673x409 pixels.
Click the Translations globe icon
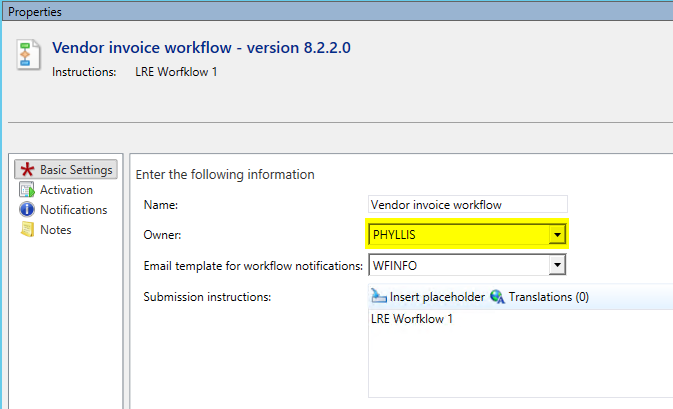497,297
